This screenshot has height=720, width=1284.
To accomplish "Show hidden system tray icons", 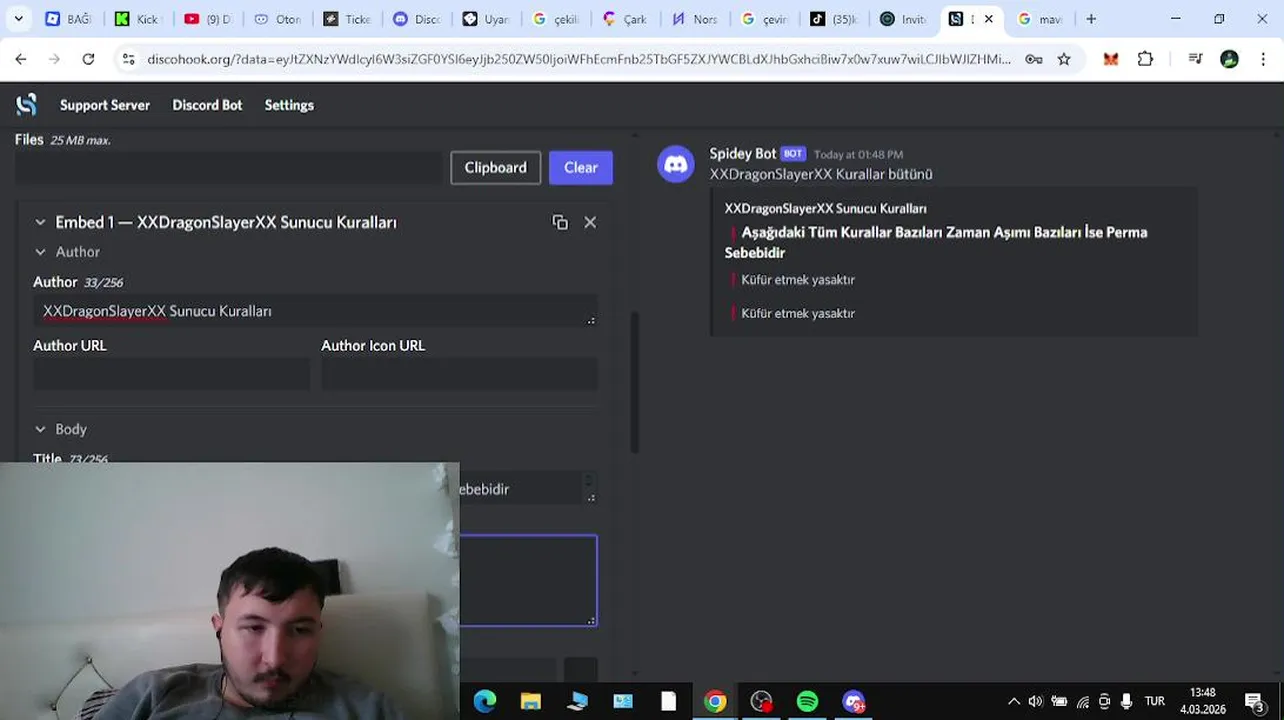I will [1013, 701].
